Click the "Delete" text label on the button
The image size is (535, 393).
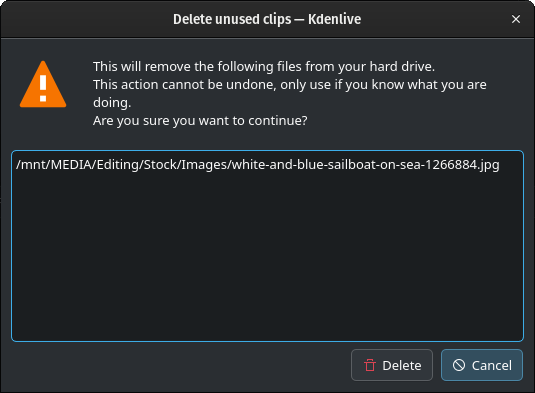tap(402, 365)
